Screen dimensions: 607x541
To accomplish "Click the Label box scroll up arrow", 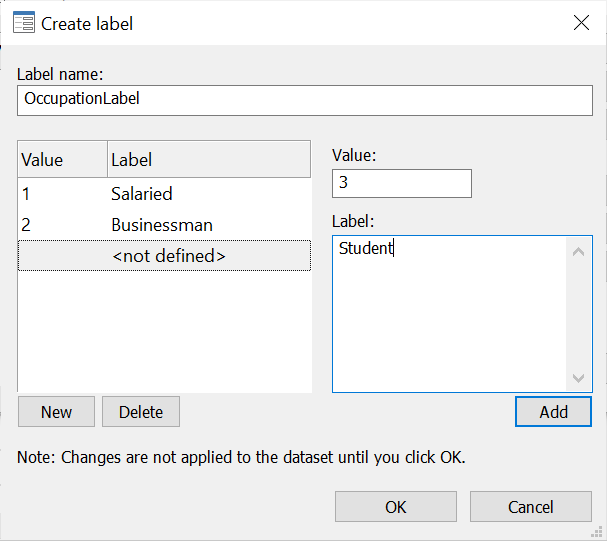I will (x=578, y=252).
